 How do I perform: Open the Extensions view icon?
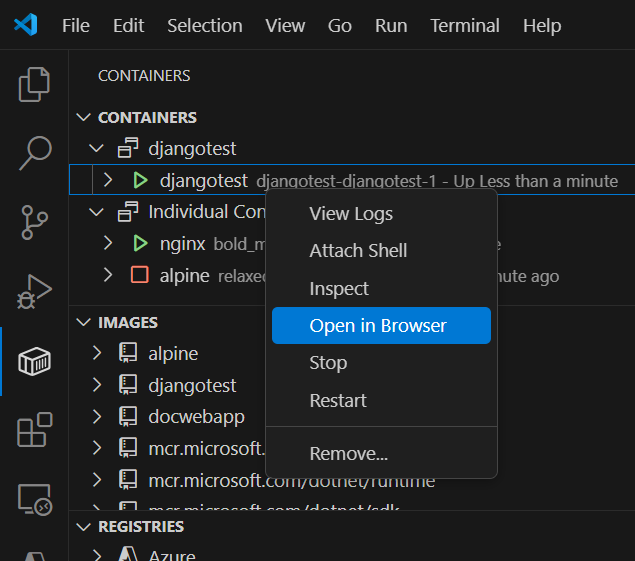(x=34, y=431)
